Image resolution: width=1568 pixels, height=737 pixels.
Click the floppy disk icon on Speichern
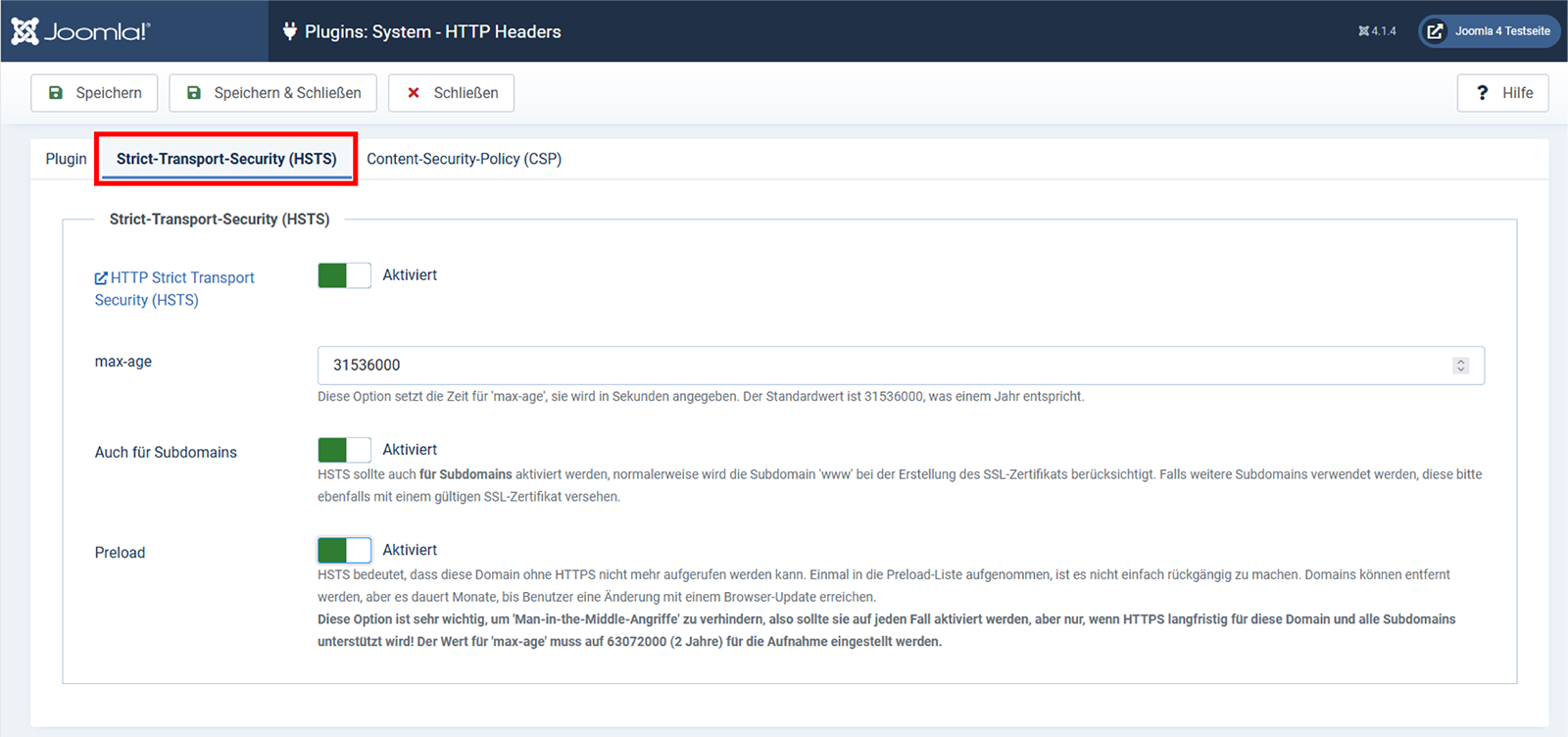point(56,93)
